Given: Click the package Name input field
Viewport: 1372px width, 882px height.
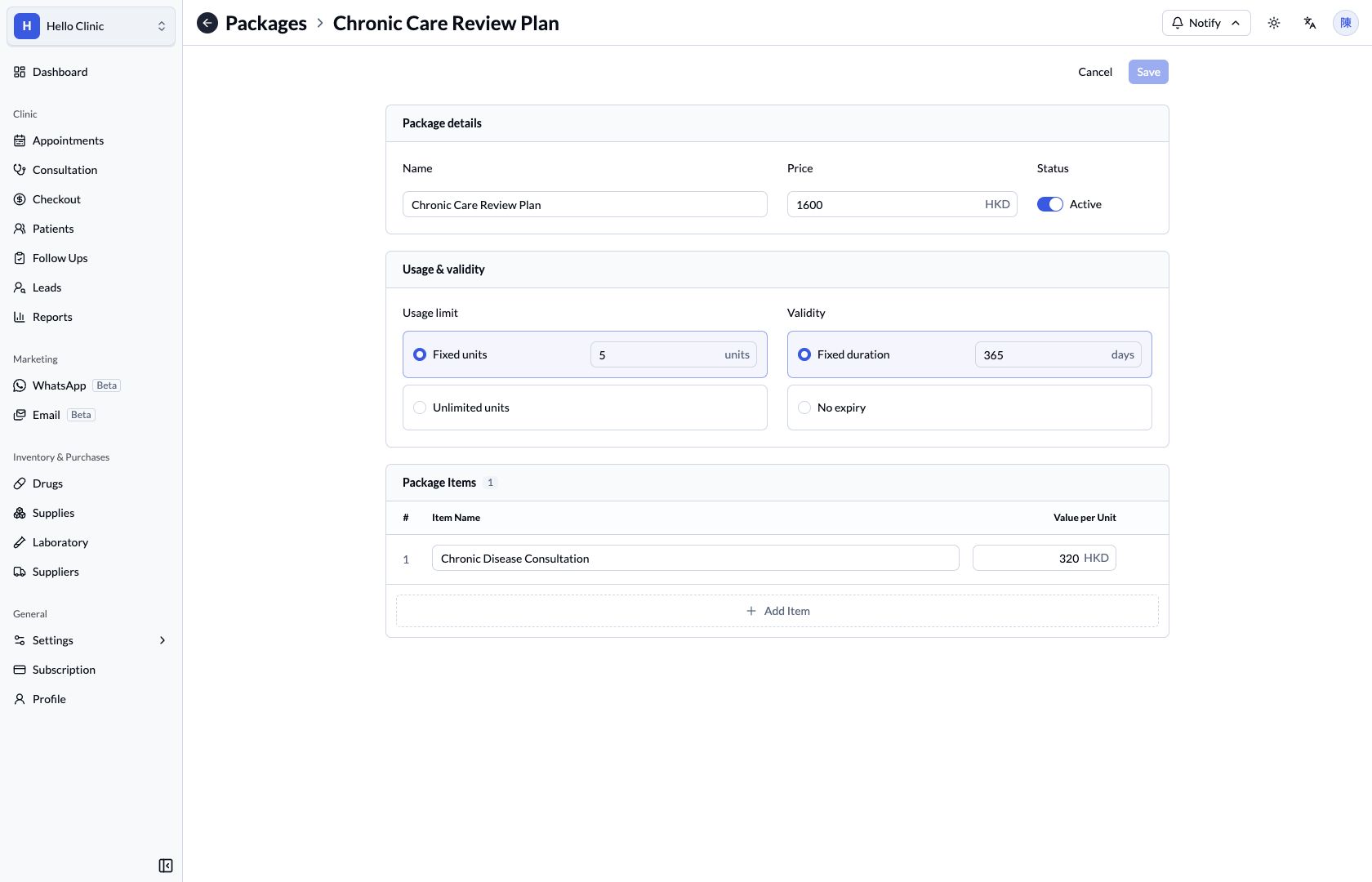Looking at the screenshot, I should [585, 204].
